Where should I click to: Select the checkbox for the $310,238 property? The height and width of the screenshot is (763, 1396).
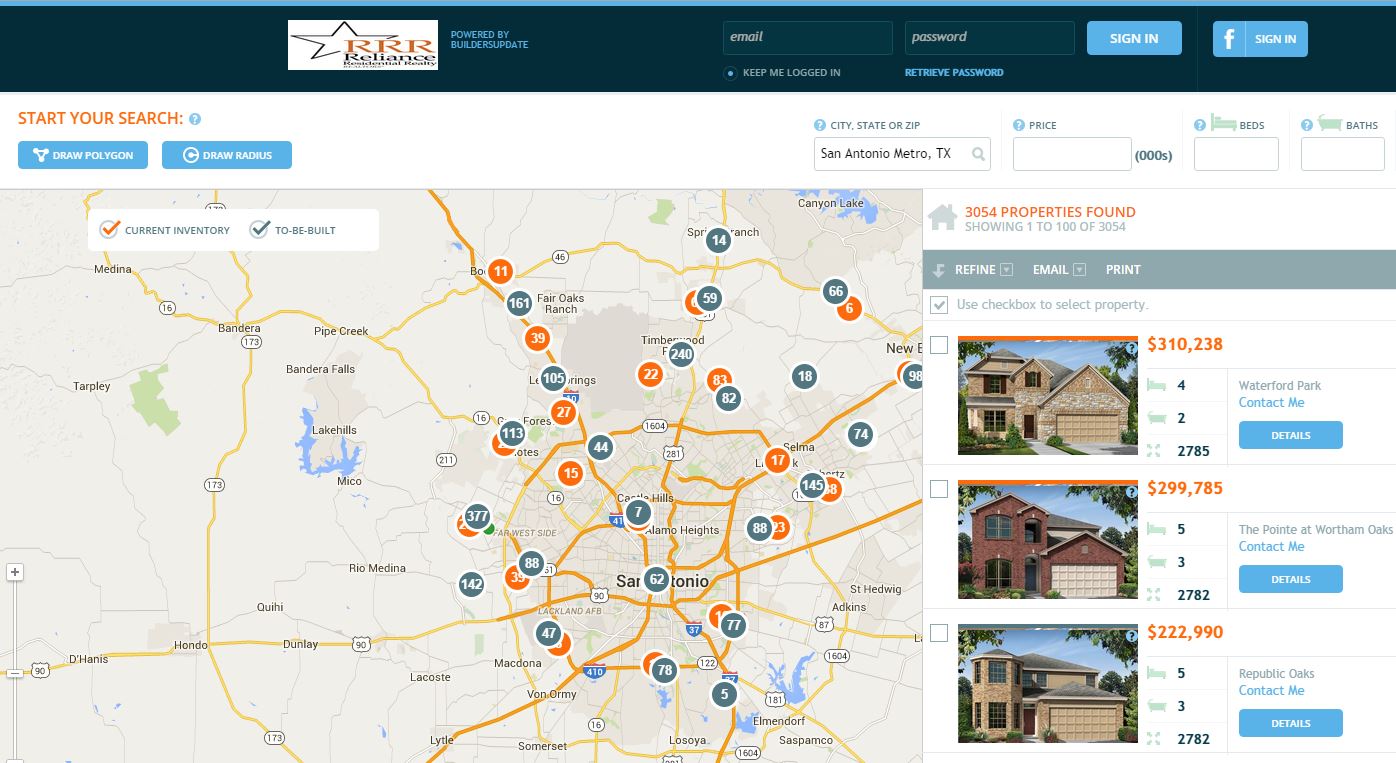939,345
